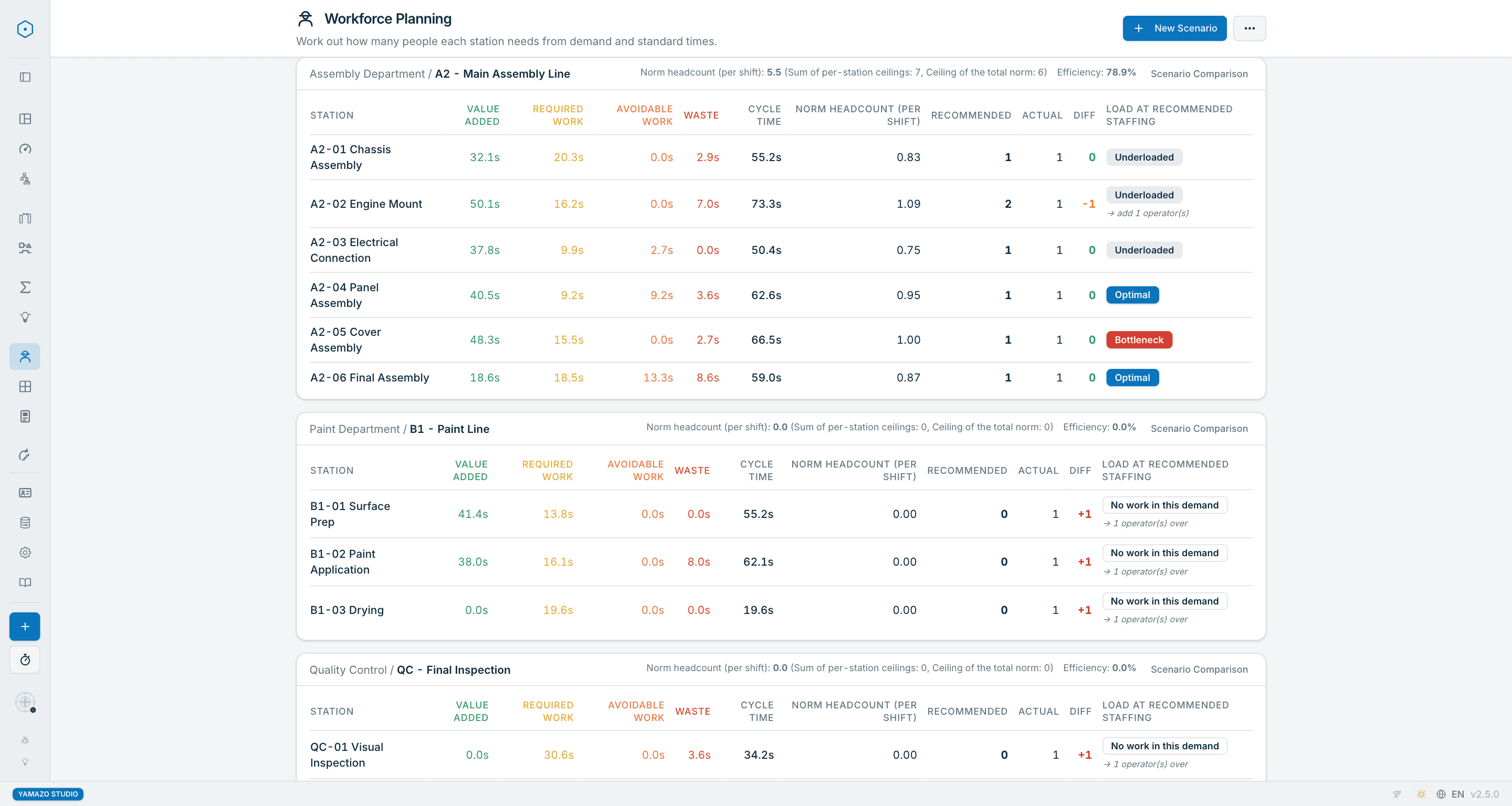Open the ID card sidebar icon
Viewport: 1512px width, 806px height.
25,492
